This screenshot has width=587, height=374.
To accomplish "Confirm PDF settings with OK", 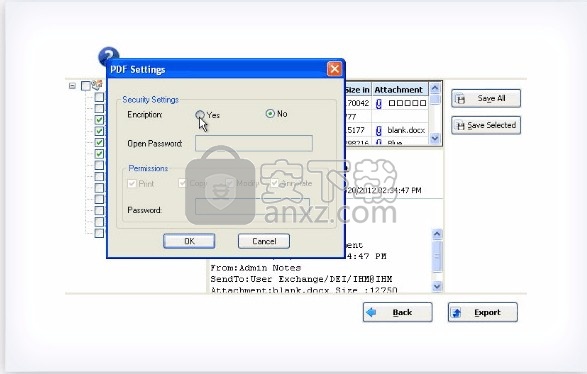I will tap(189, 241).
